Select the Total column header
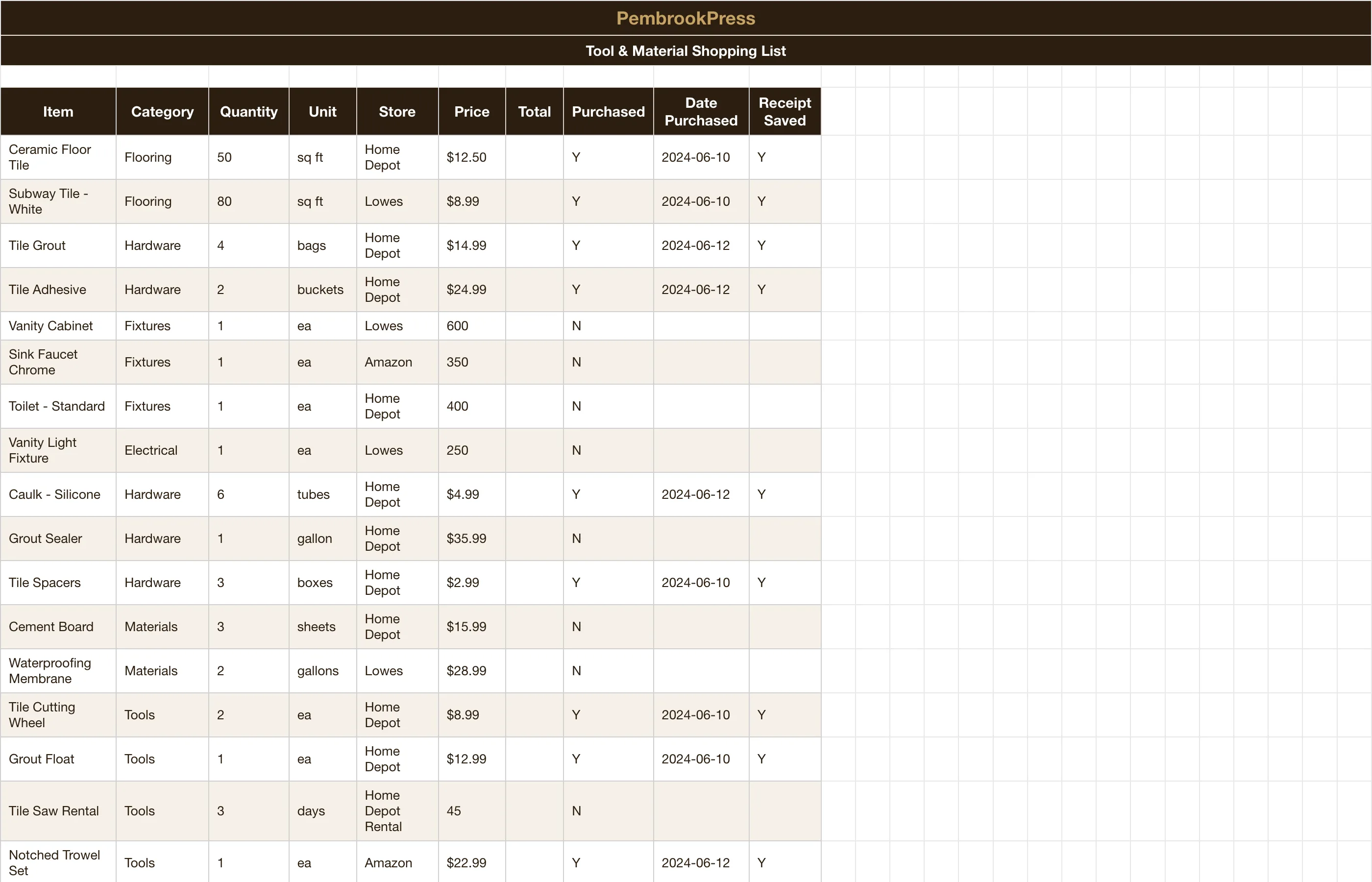1372x882 pixels. tap(534, 112)
